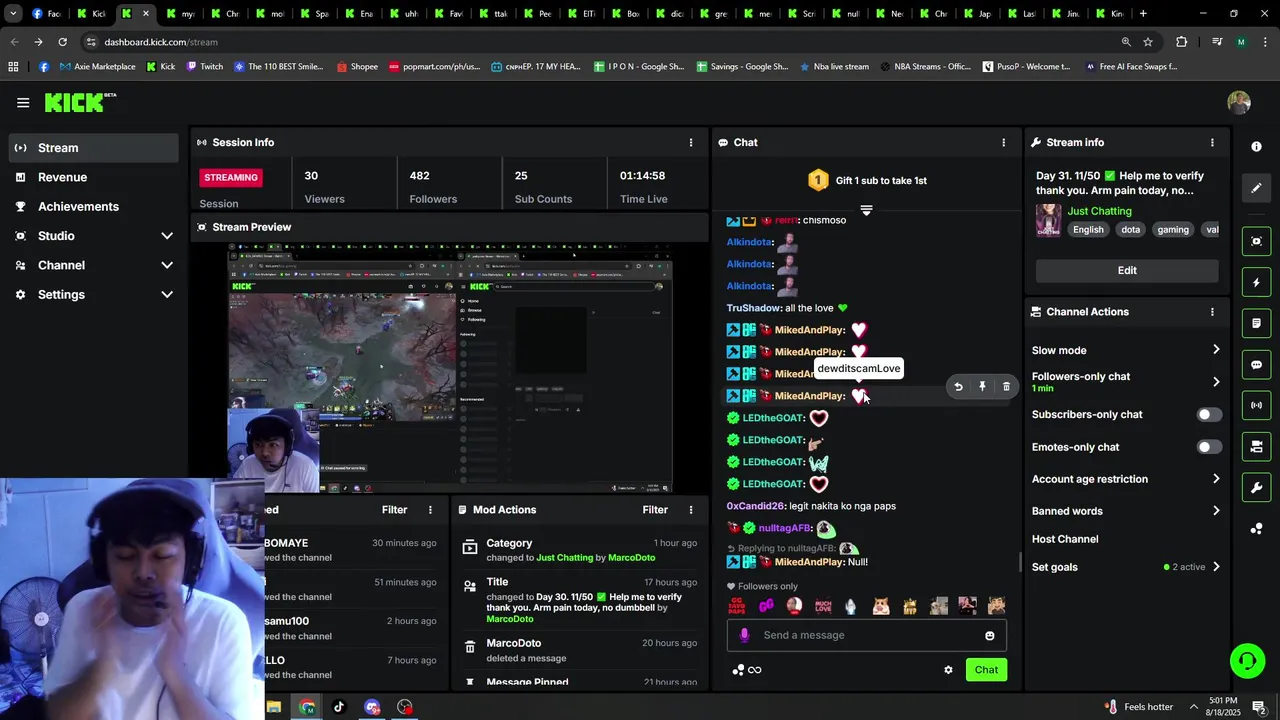Click the info icon in right sidebar

click(x=1256, y=146)
